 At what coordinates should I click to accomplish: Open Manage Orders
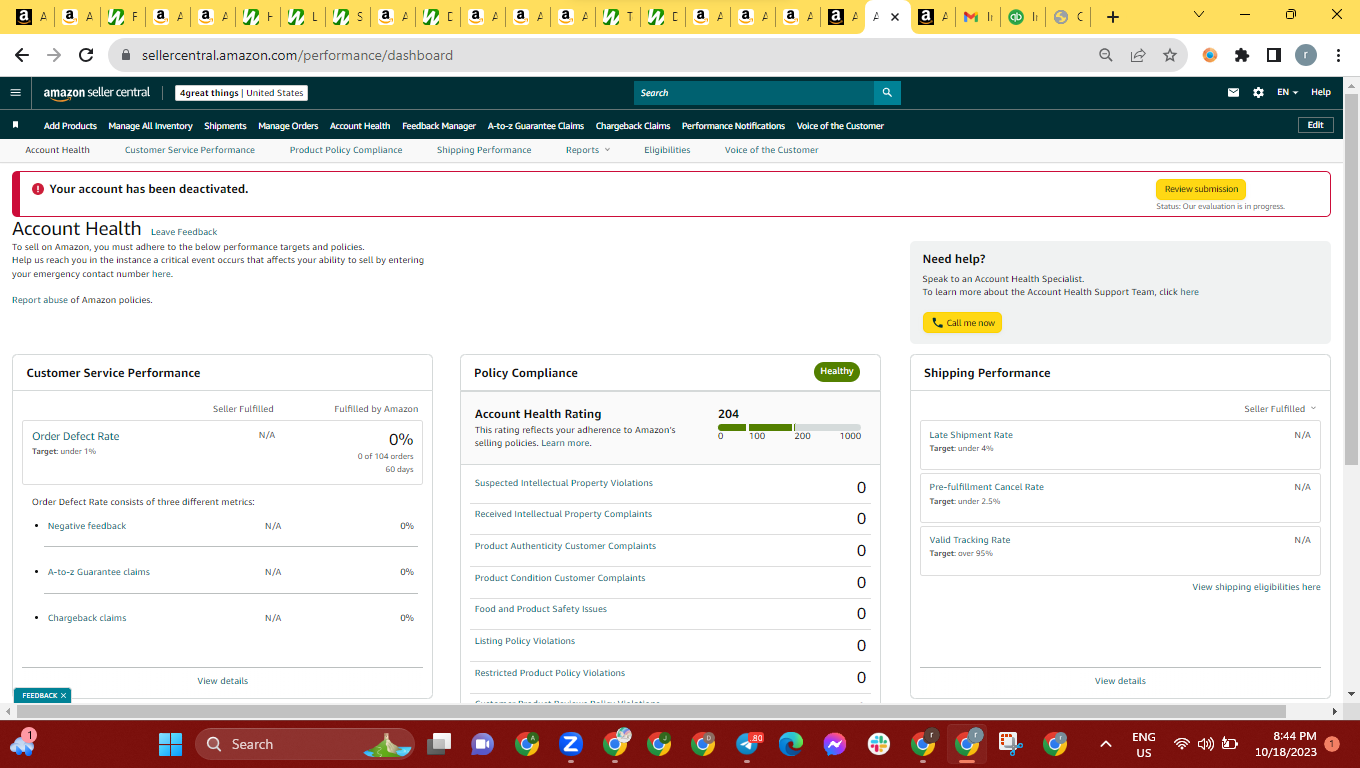288,126
